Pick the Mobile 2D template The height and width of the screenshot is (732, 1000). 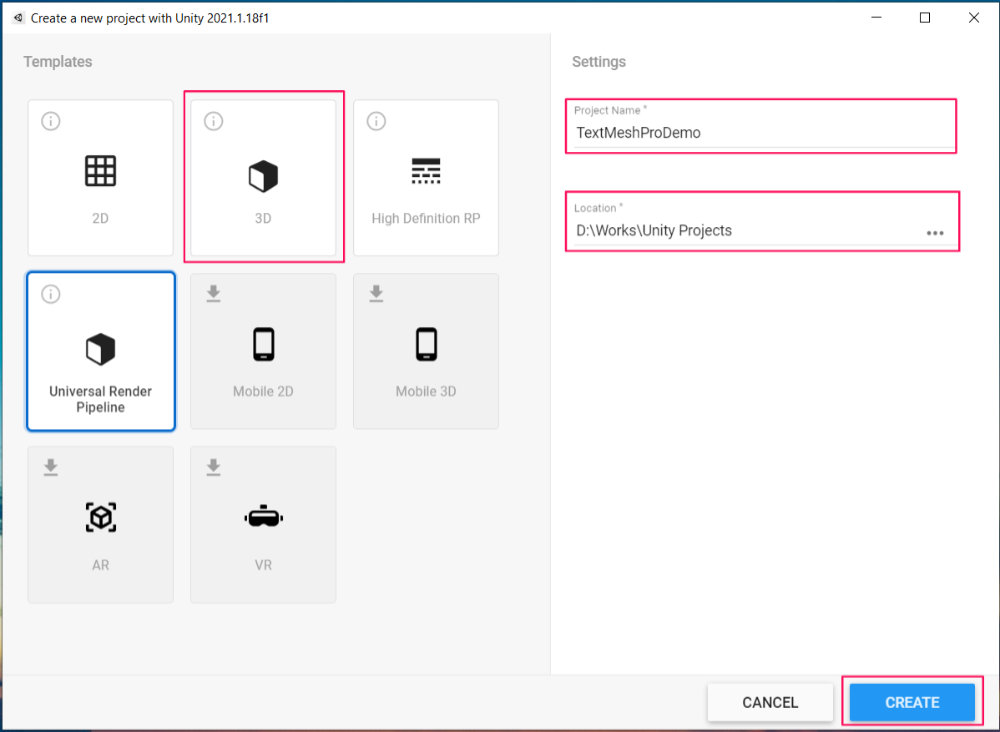click(263, 351)
